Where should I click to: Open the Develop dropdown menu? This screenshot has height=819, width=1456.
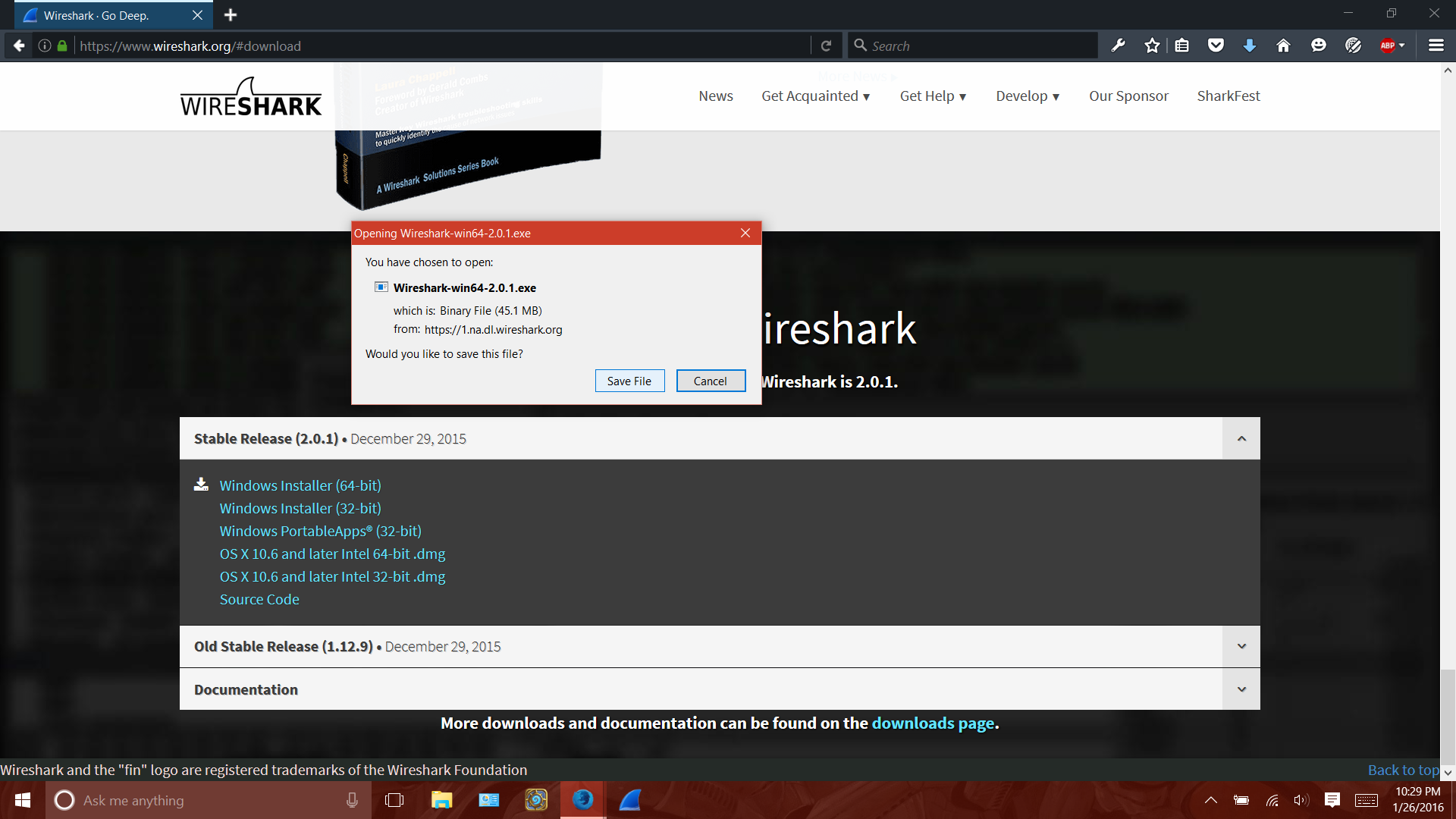[x=1027, y=96]
